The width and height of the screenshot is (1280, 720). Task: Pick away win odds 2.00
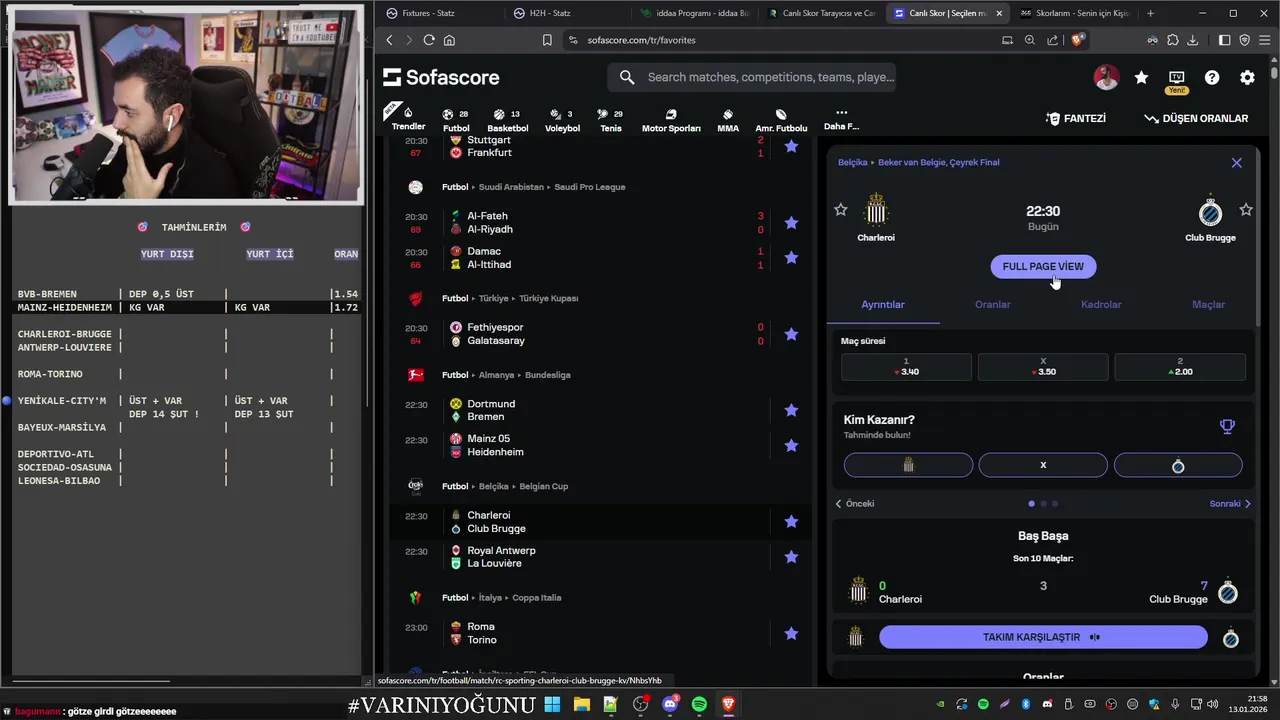pos(1180,367)
